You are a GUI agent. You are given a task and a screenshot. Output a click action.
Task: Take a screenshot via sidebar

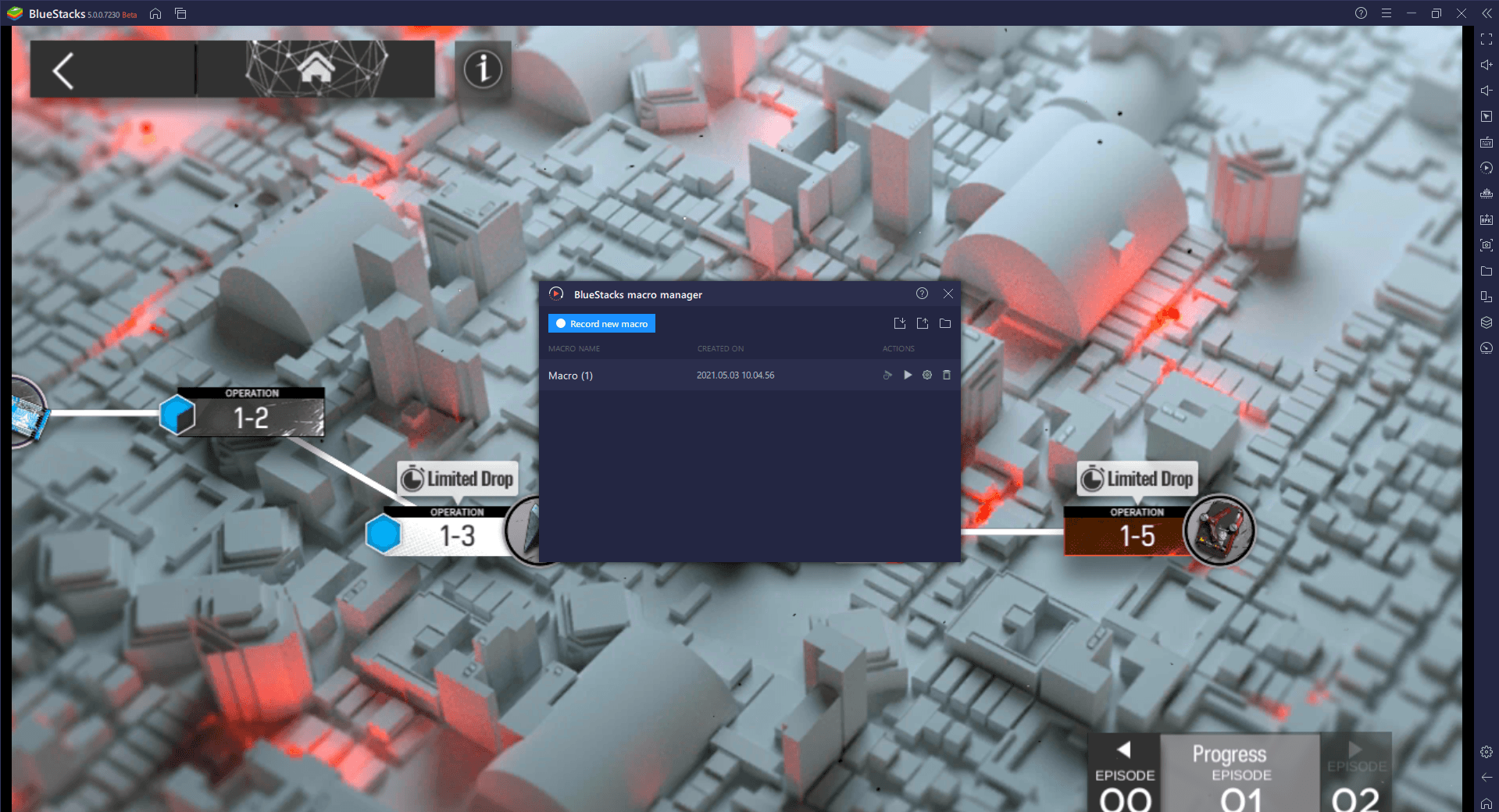point(1486,245)
